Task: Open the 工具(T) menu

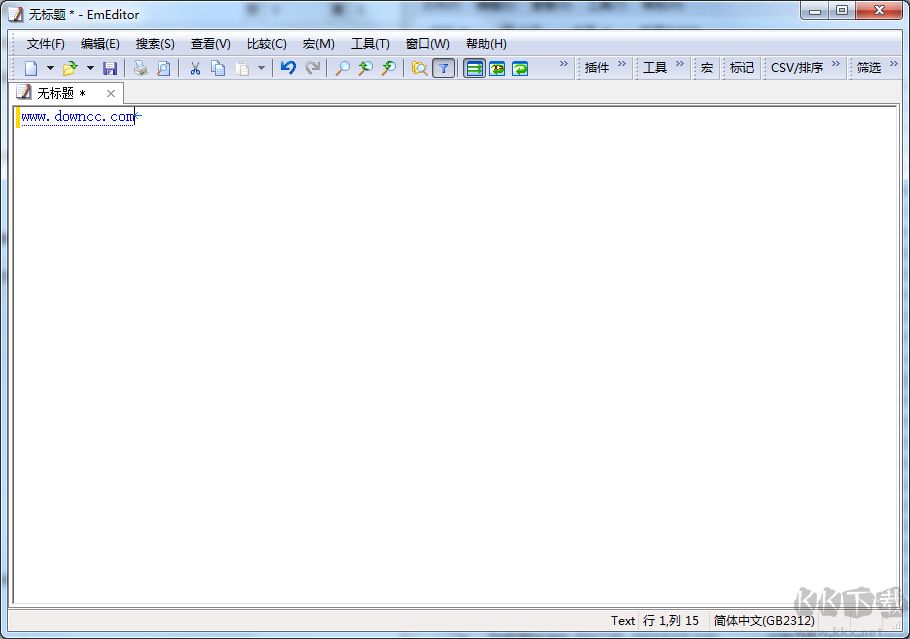Action: (x=370, y=43)
